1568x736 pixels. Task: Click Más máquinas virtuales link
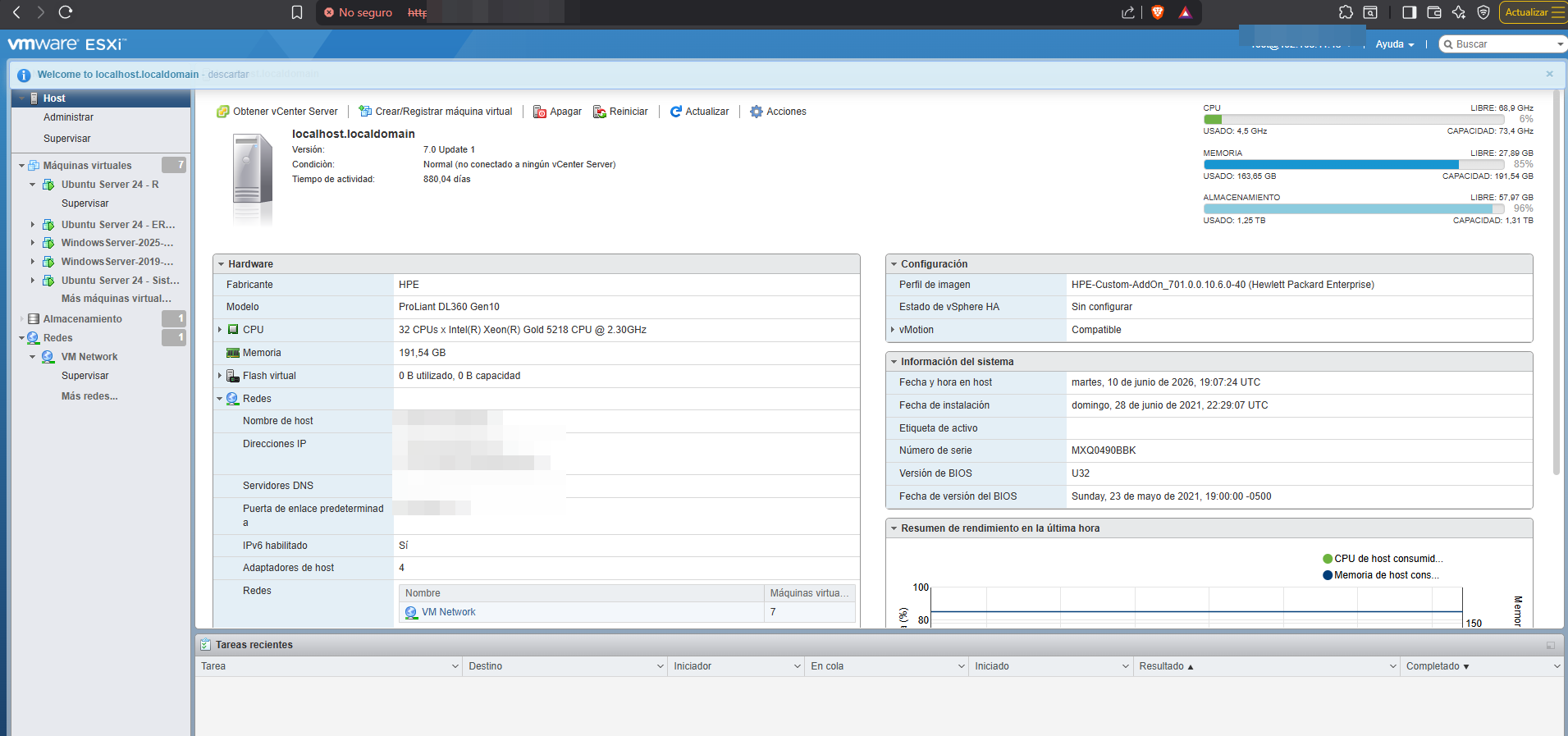[117, 299]
